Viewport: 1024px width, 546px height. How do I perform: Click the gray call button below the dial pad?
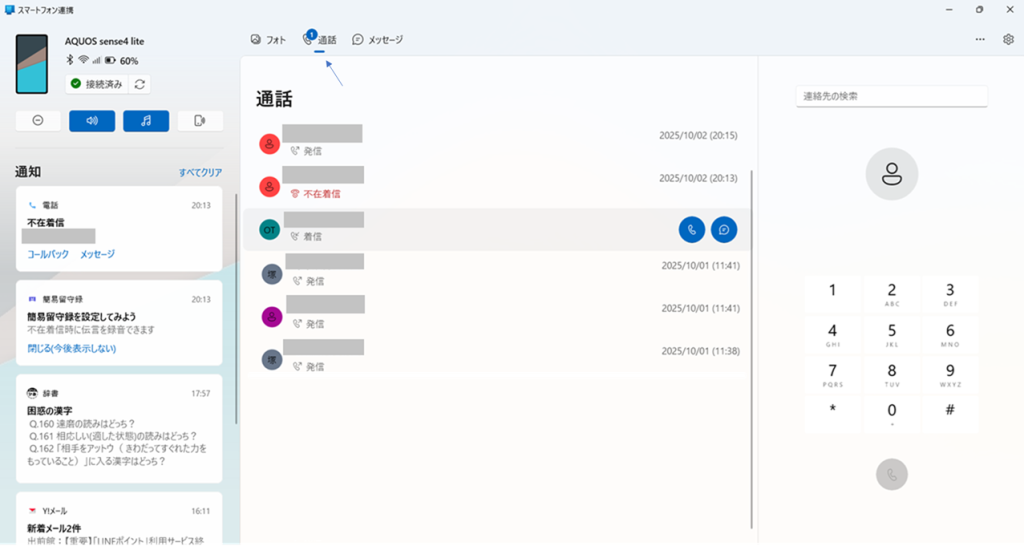pyautogui.click(x=891, y=475)
